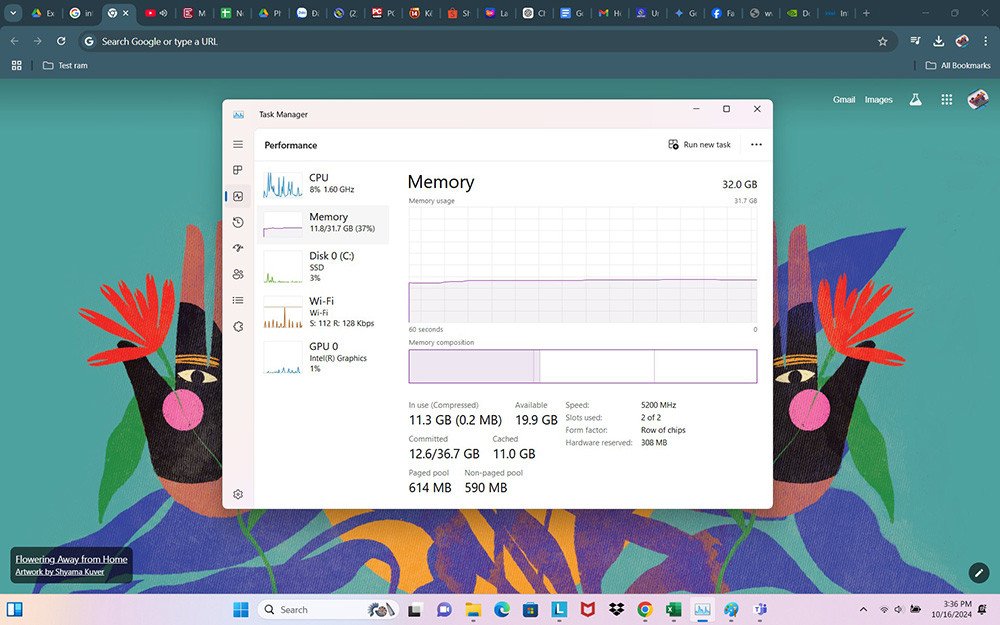Open Task Manager settings gear
The height and width of the screenshot is (625, 1000).
point(238,494)
